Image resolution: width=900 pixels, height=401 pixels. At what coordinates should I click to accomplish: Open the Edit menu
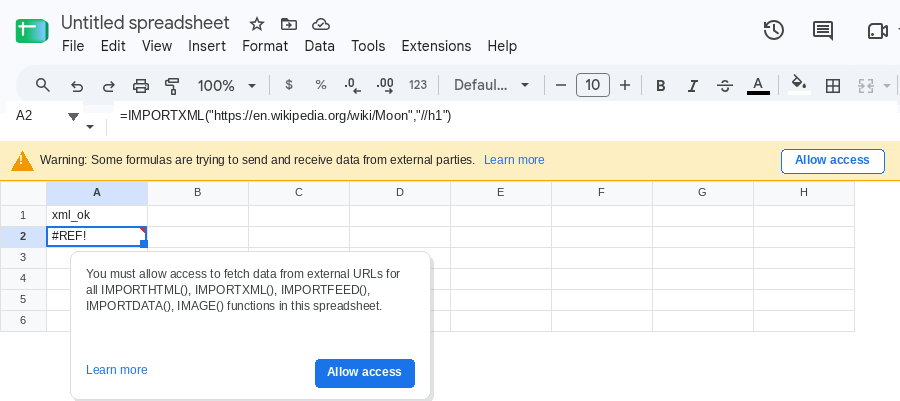[x=113, y=46]
